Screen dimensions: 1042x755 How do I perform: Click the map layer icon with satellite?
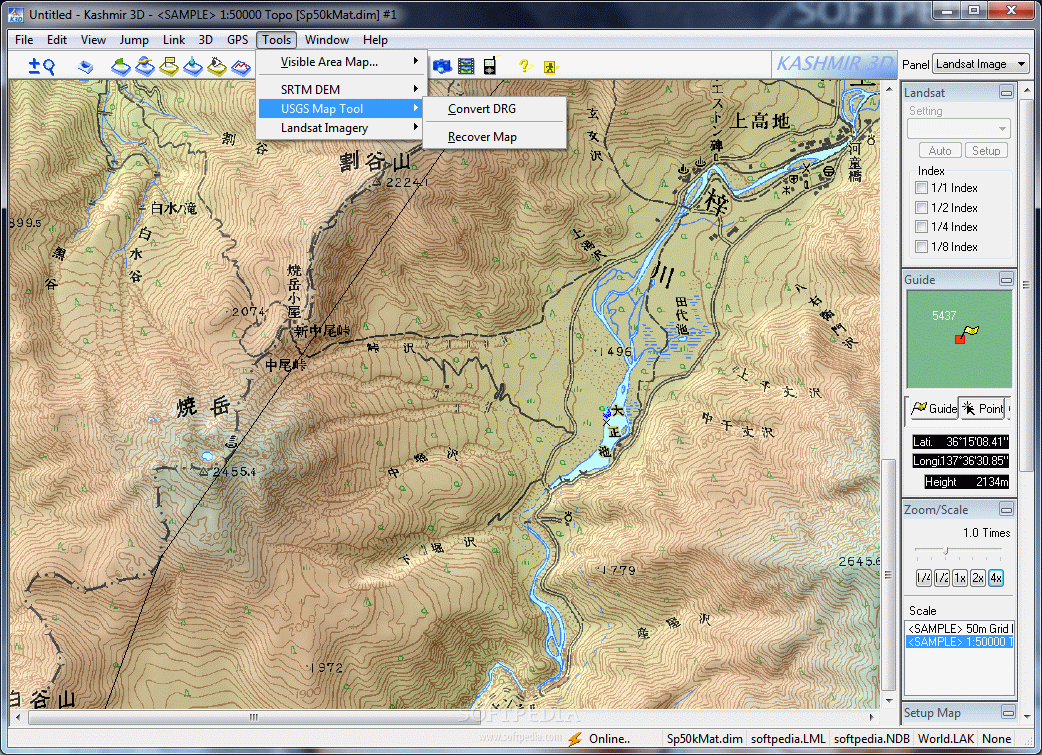145,66
